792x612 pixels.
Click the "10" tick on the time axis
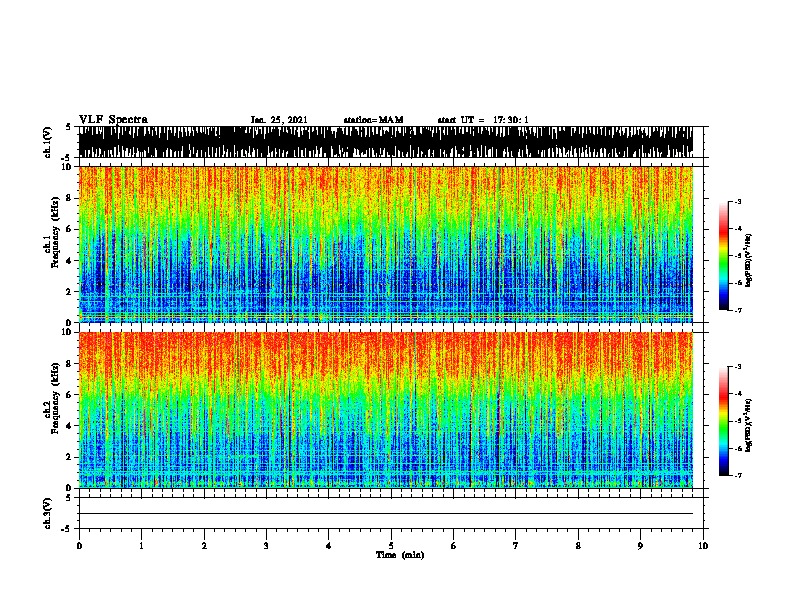(703, 546)
